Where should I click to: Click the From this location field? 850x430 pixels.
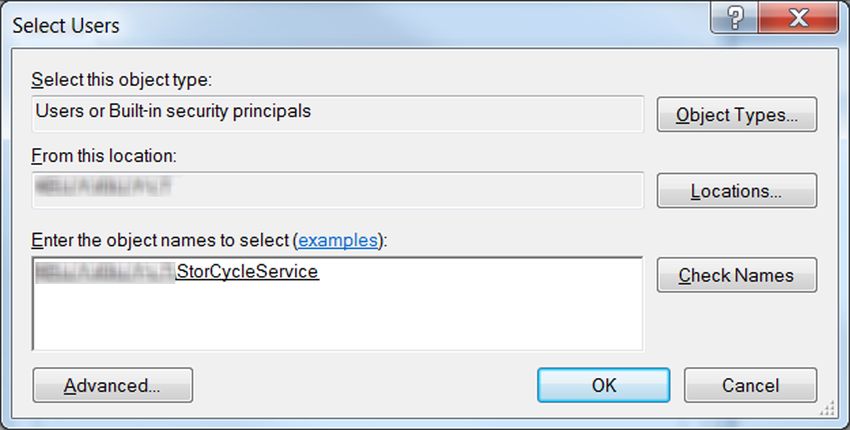(x=338, y=190)
